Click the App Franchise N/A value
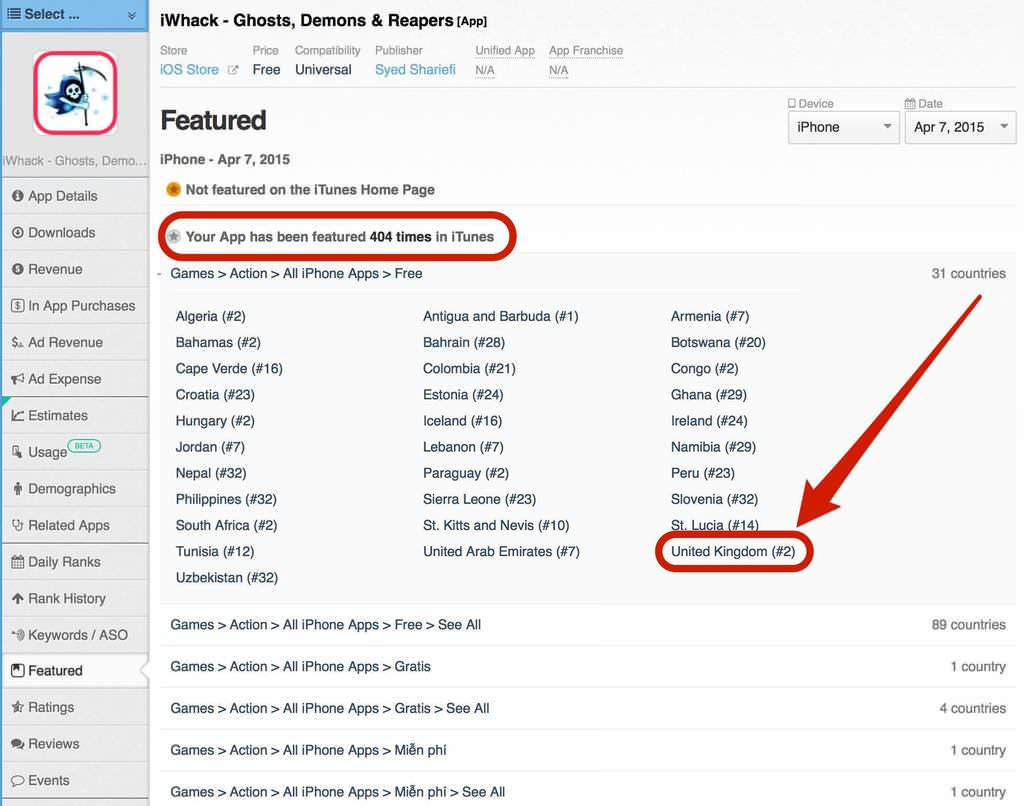This screenshot has width=1024, height=806. pos(558,71)
